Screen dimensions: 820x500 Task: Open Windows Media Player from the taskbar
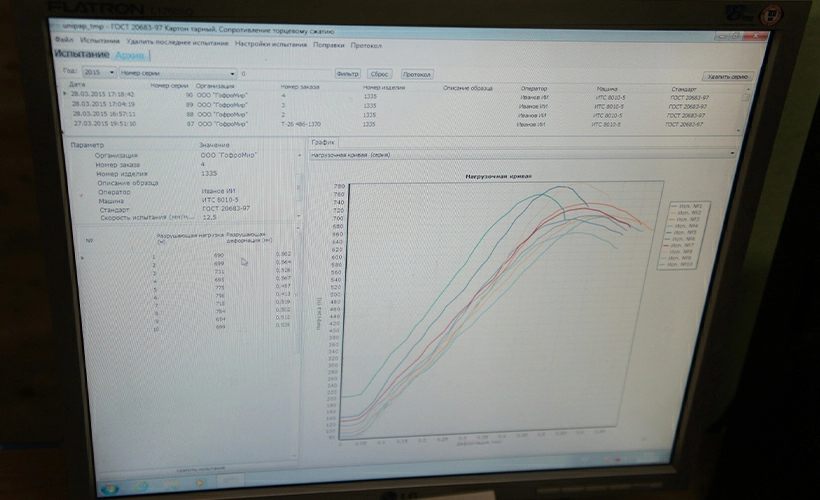pyautogui.click(x=200, y=483)
